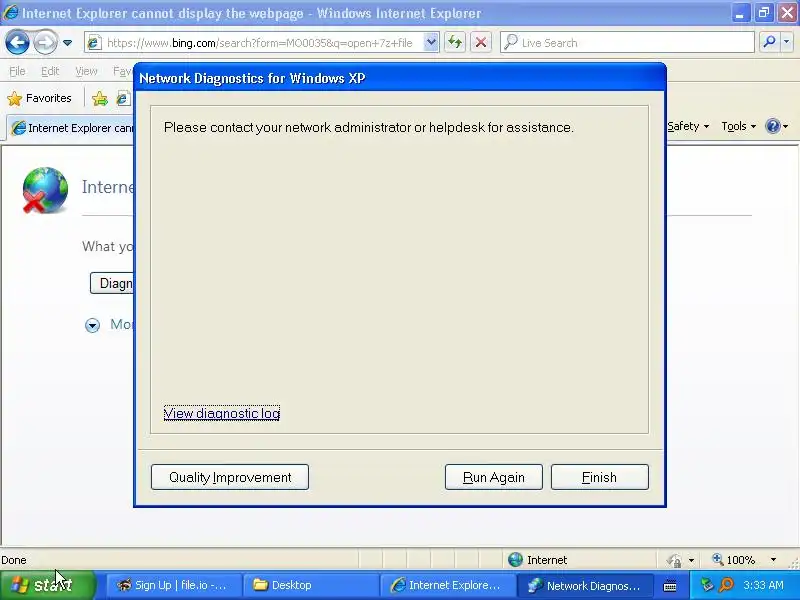
Task: Open the Favorites star button
Action: coord(39,98)
